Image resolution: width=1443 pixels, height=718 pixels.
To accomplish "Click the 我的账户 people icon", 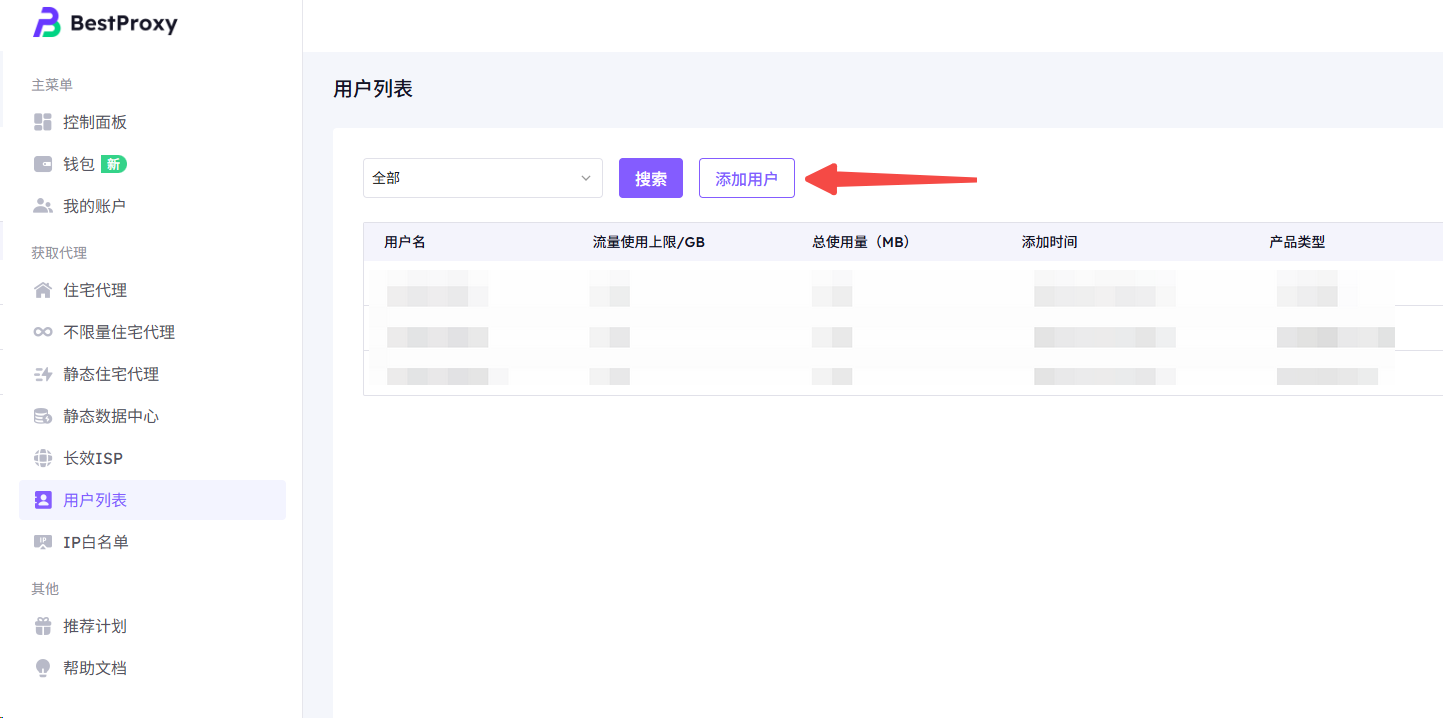I will pos(43,206).
